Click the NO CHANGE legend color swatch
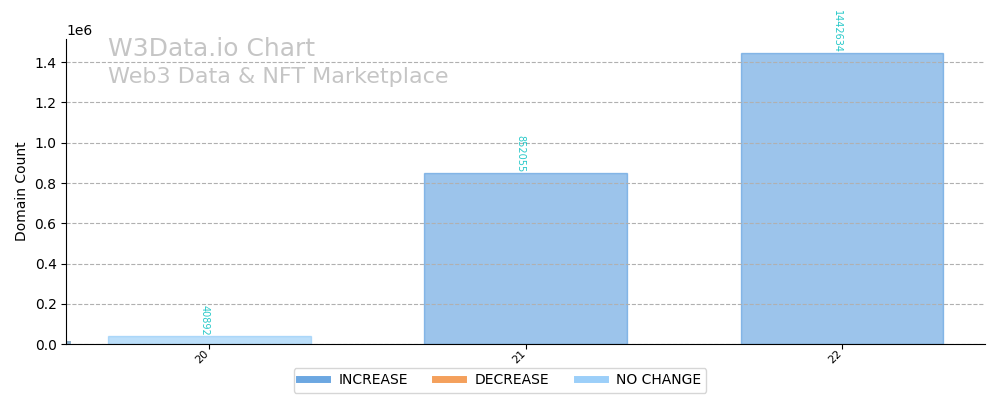Screen dimensions: 1000x400 click(x=591, y=380)
